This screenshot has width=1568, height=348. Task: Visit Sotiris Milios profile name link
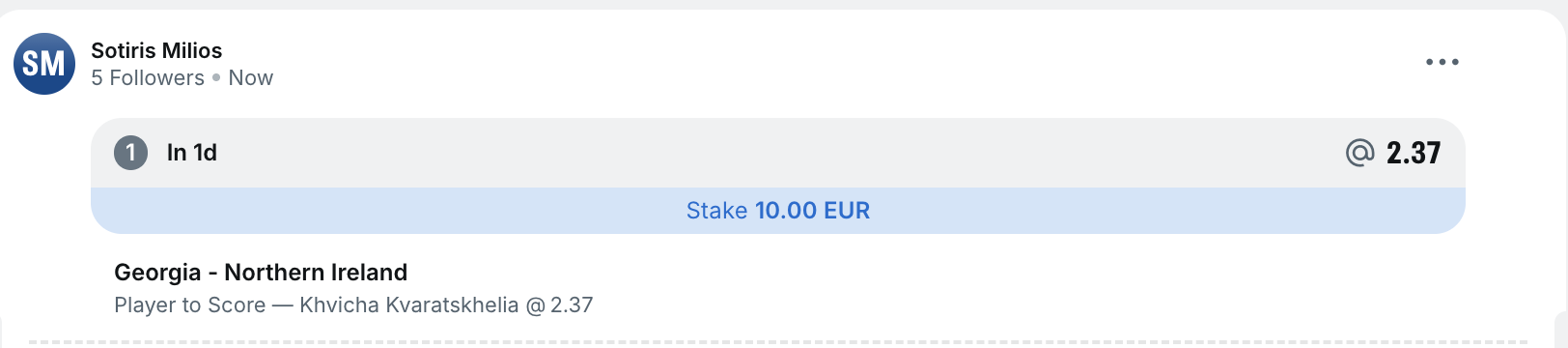[156, 50]
